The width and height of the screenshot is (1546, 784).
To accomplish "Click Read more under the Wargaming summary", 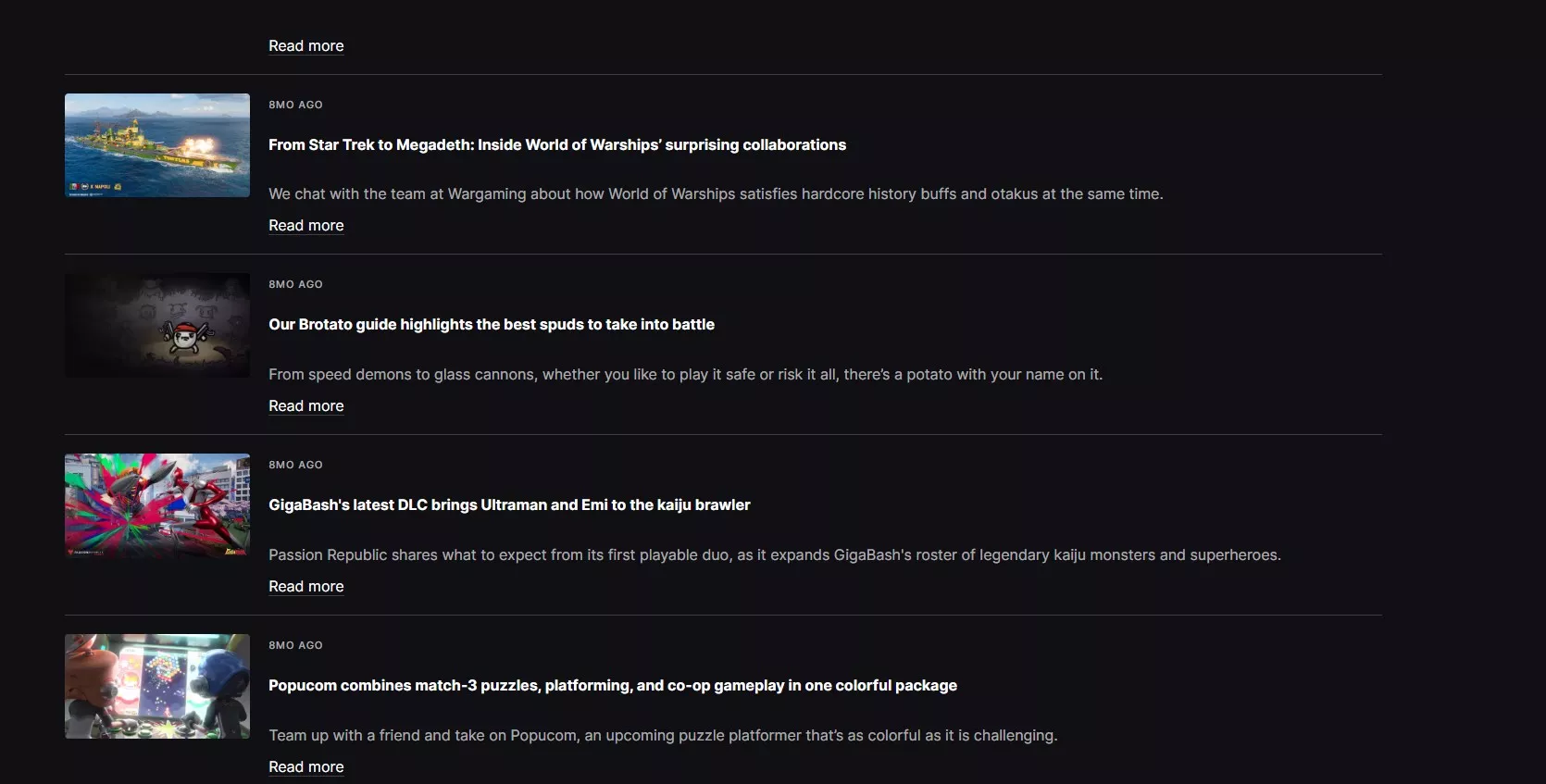I will pyautogui.click(x=305, y=226).
